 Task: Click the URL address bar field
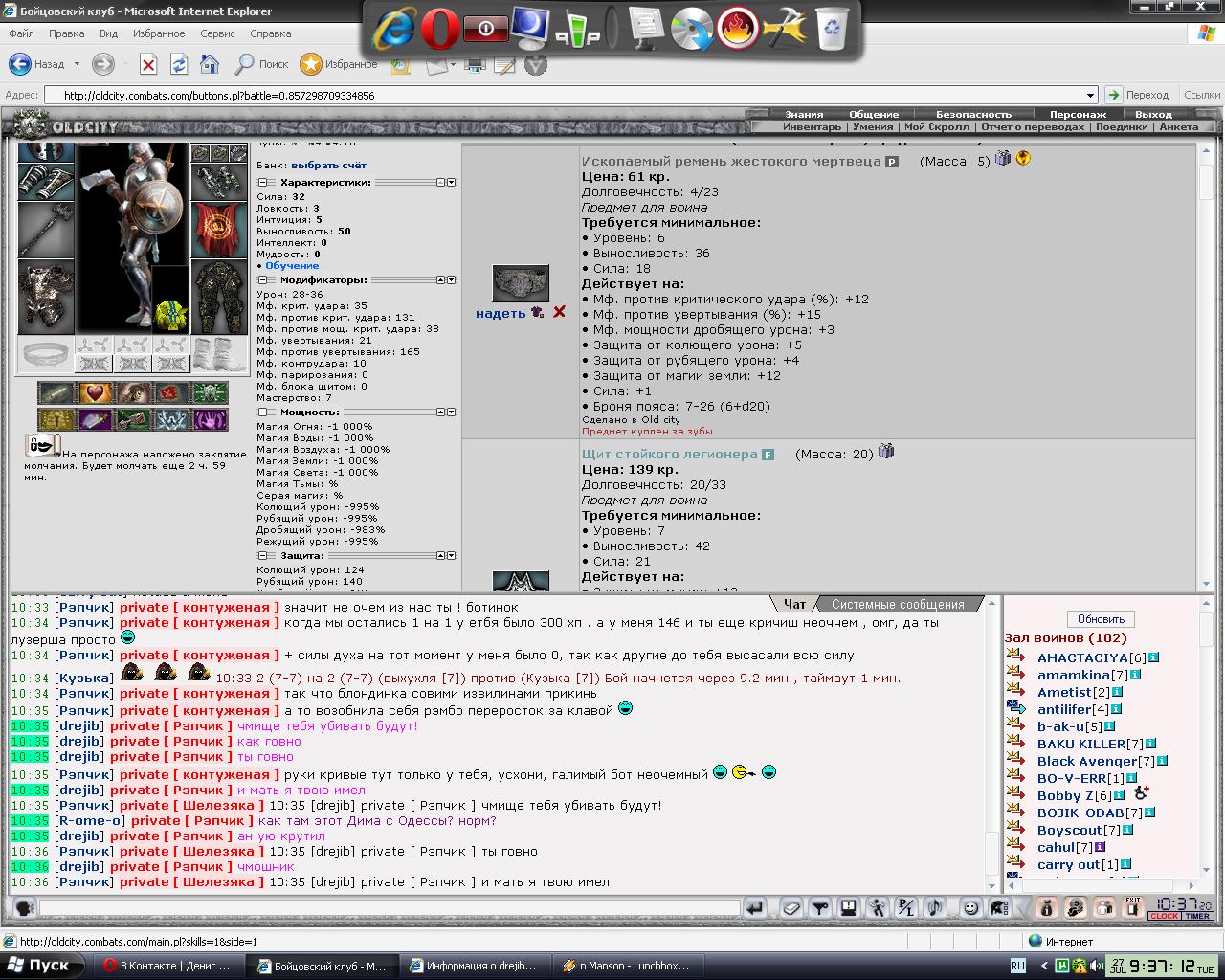tap(570, 95)
